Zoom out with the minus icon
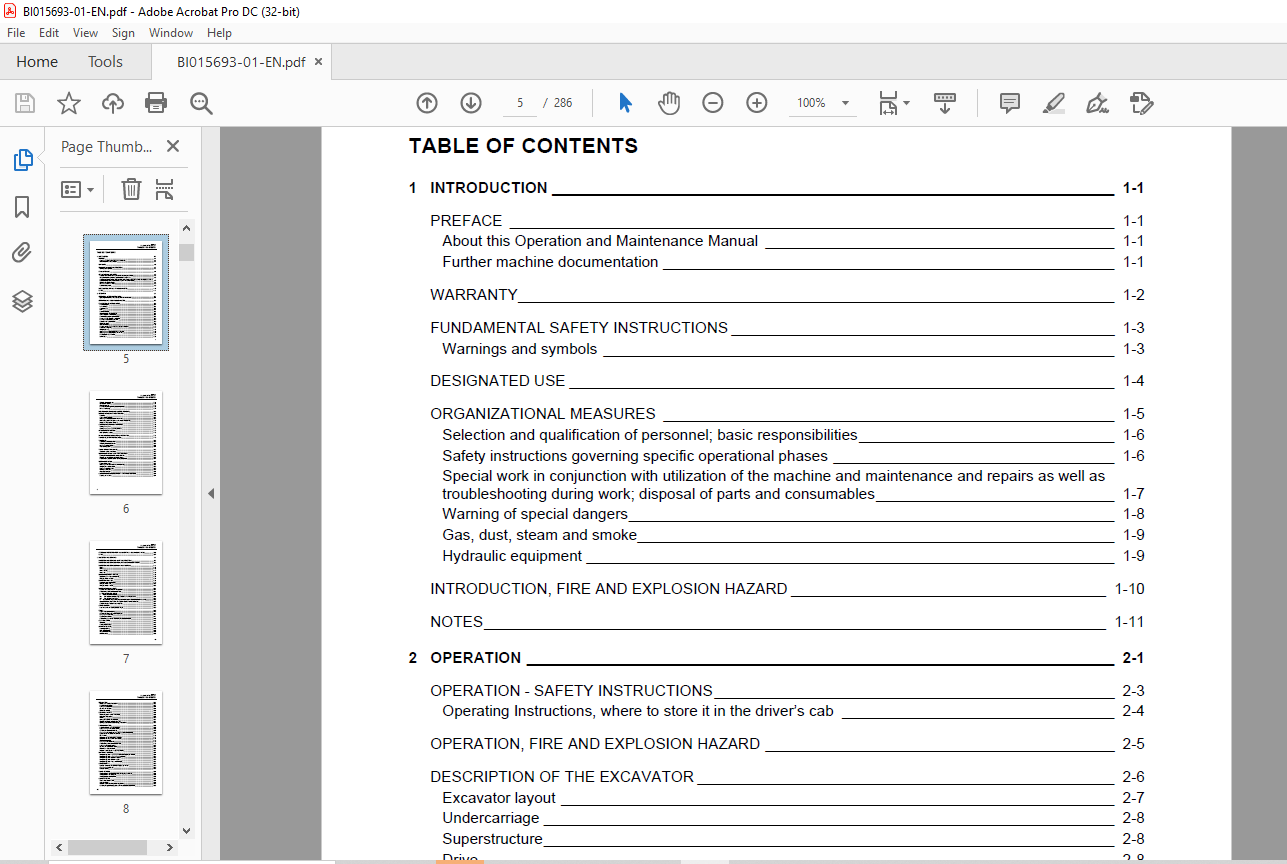The width and height of the screenshot is (1287, 864). pos(713,103)
